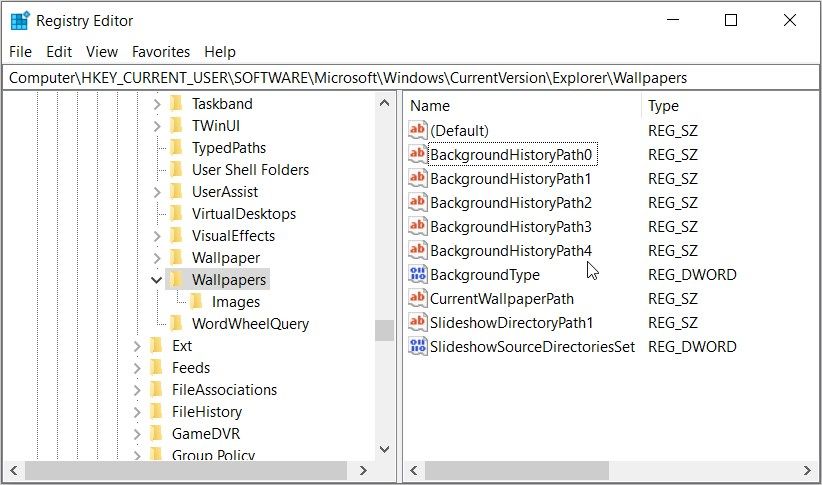Click the string icon of (Default) value
Viewport: 822px width, 485px height.
click(418, 130)
